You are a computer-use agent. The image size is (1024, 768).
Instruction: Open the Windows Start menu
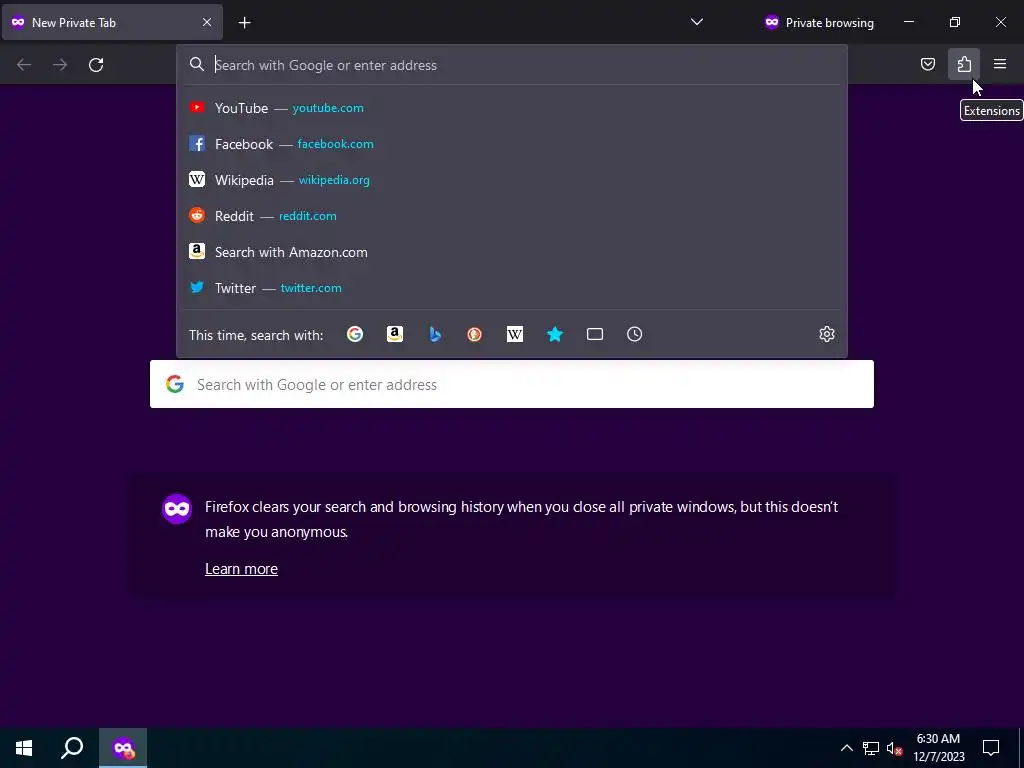coord(24,748)
